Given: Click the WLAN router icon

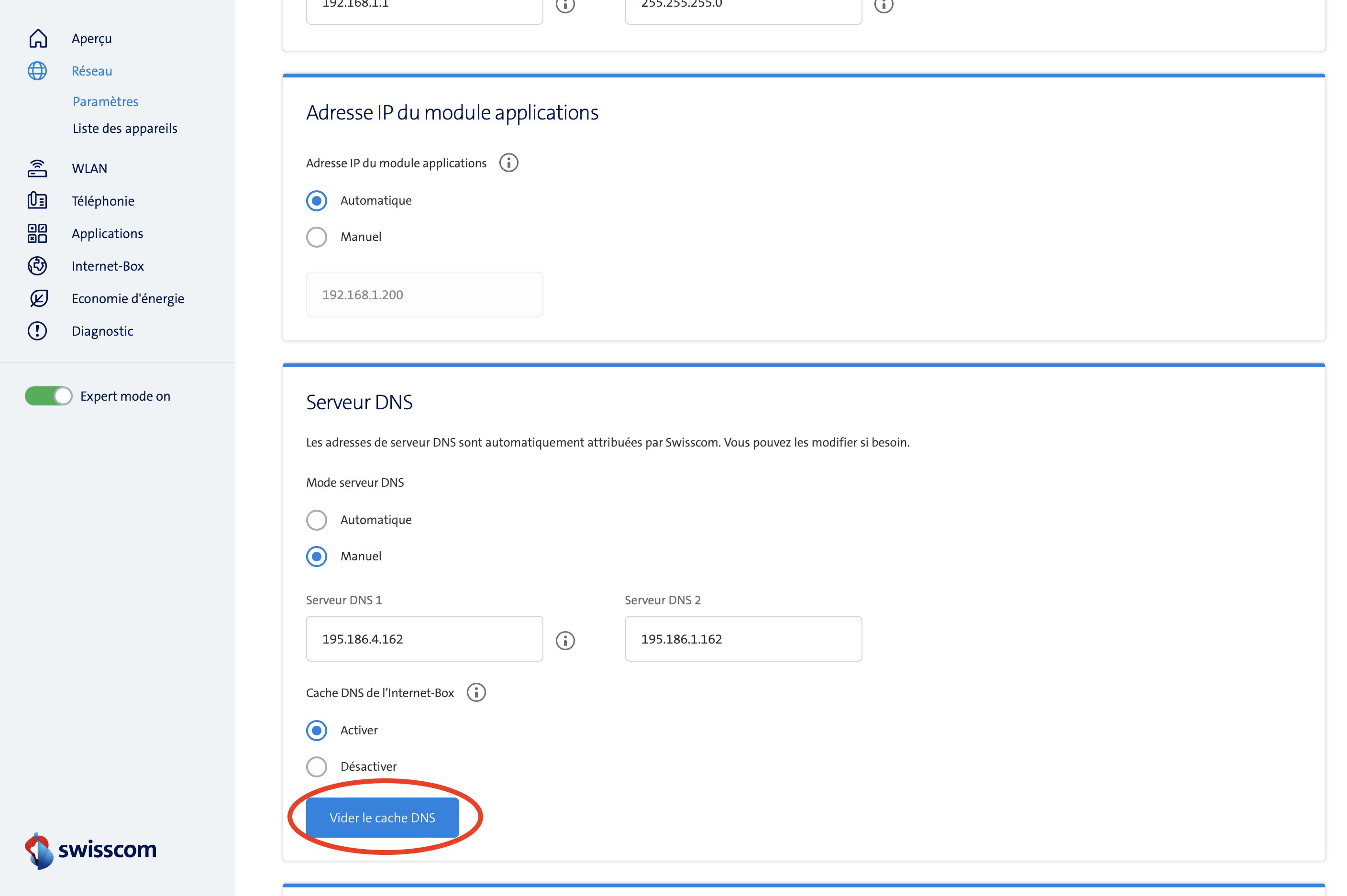Looking at the screenshot, I should click(38, 169).
